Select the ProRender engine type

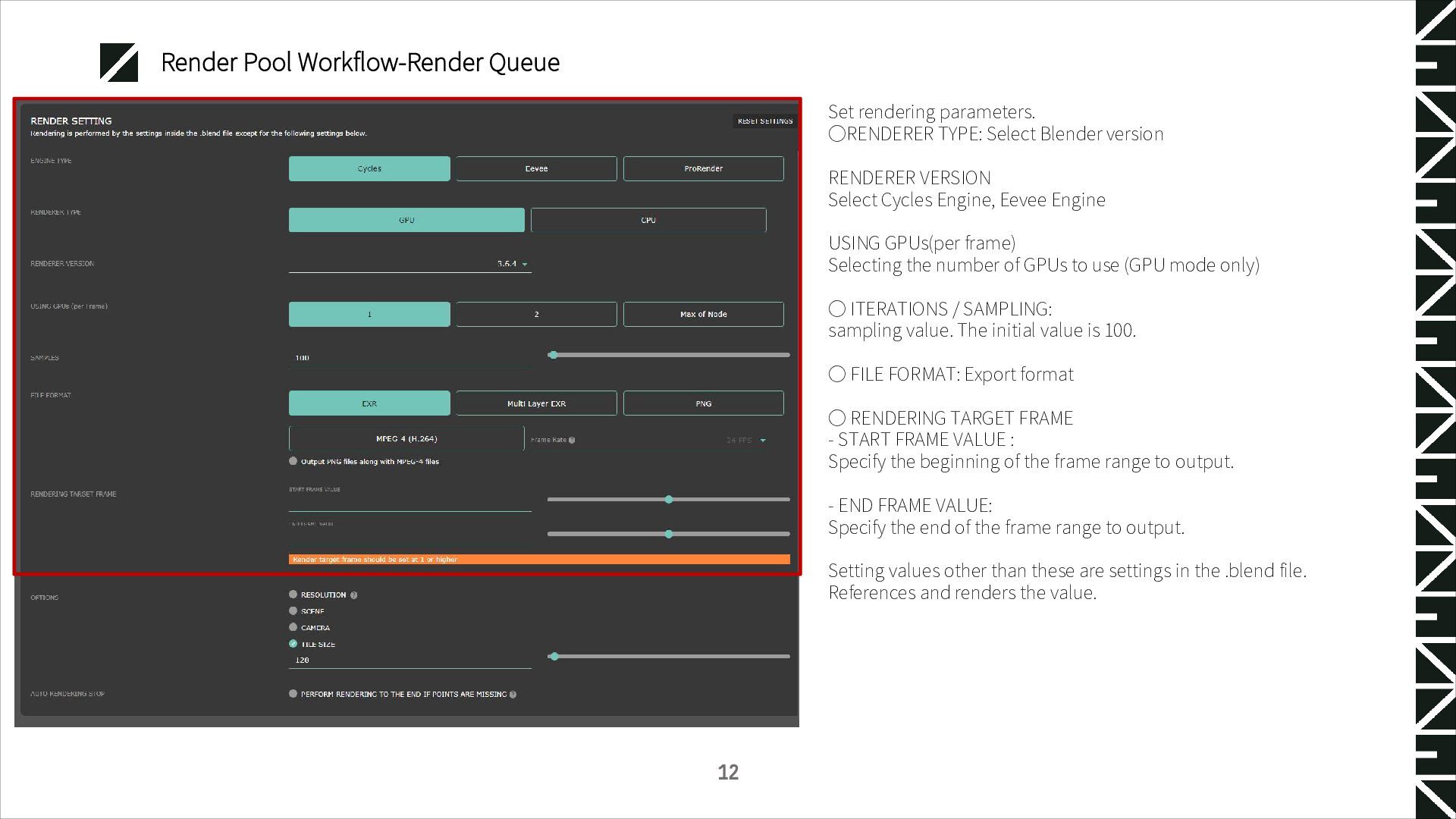coord(703,168)
